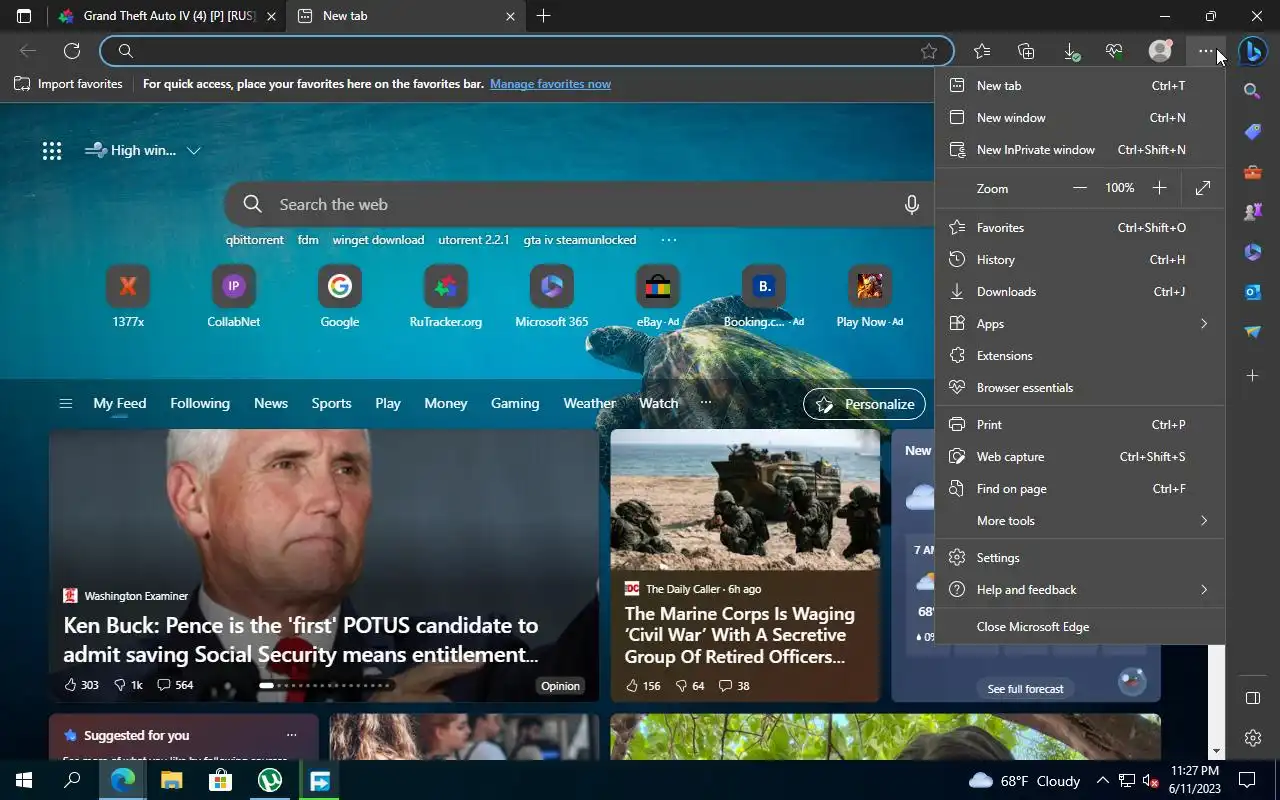Open the sidebar Tools briefcase icon
Screen dimensions: 1280x800
point(1252,172)
